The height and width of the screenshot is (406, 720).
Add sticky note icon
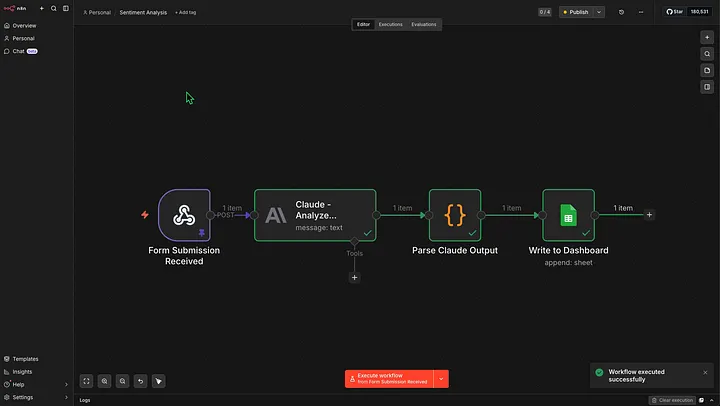707,70
